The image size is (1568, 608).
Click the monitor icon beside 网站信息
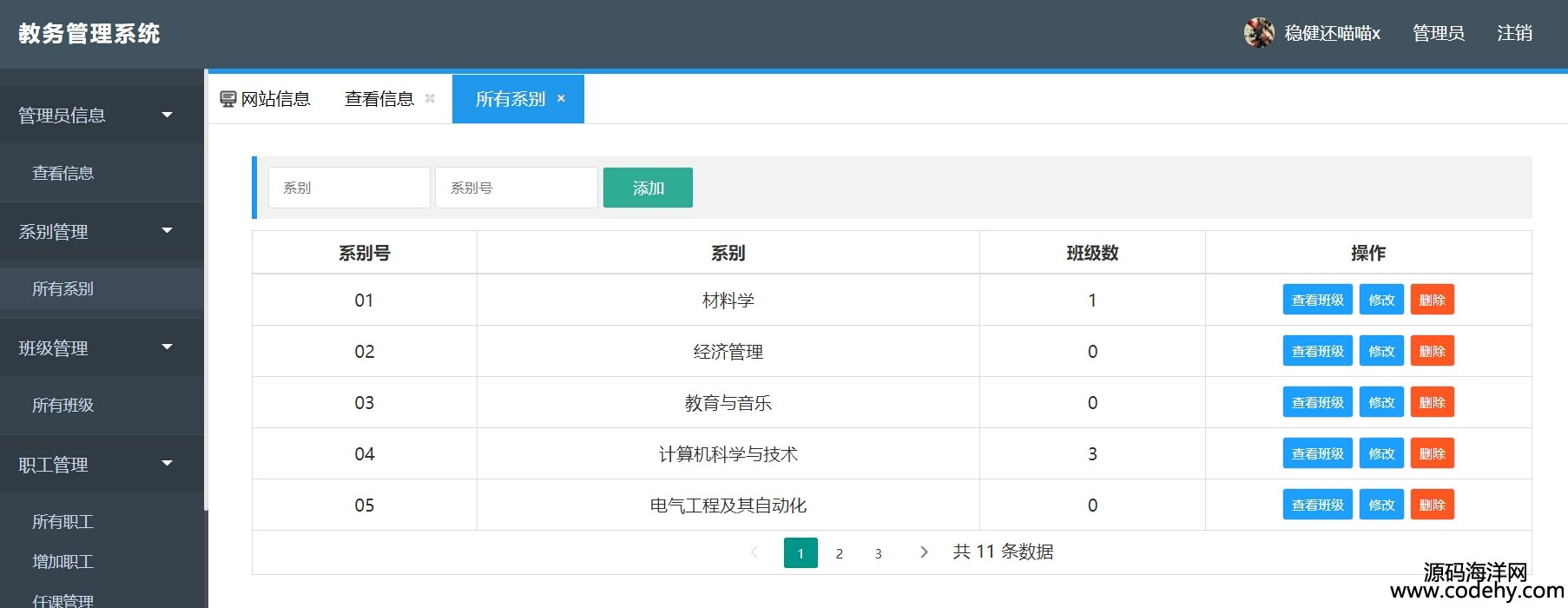[228, 99]
